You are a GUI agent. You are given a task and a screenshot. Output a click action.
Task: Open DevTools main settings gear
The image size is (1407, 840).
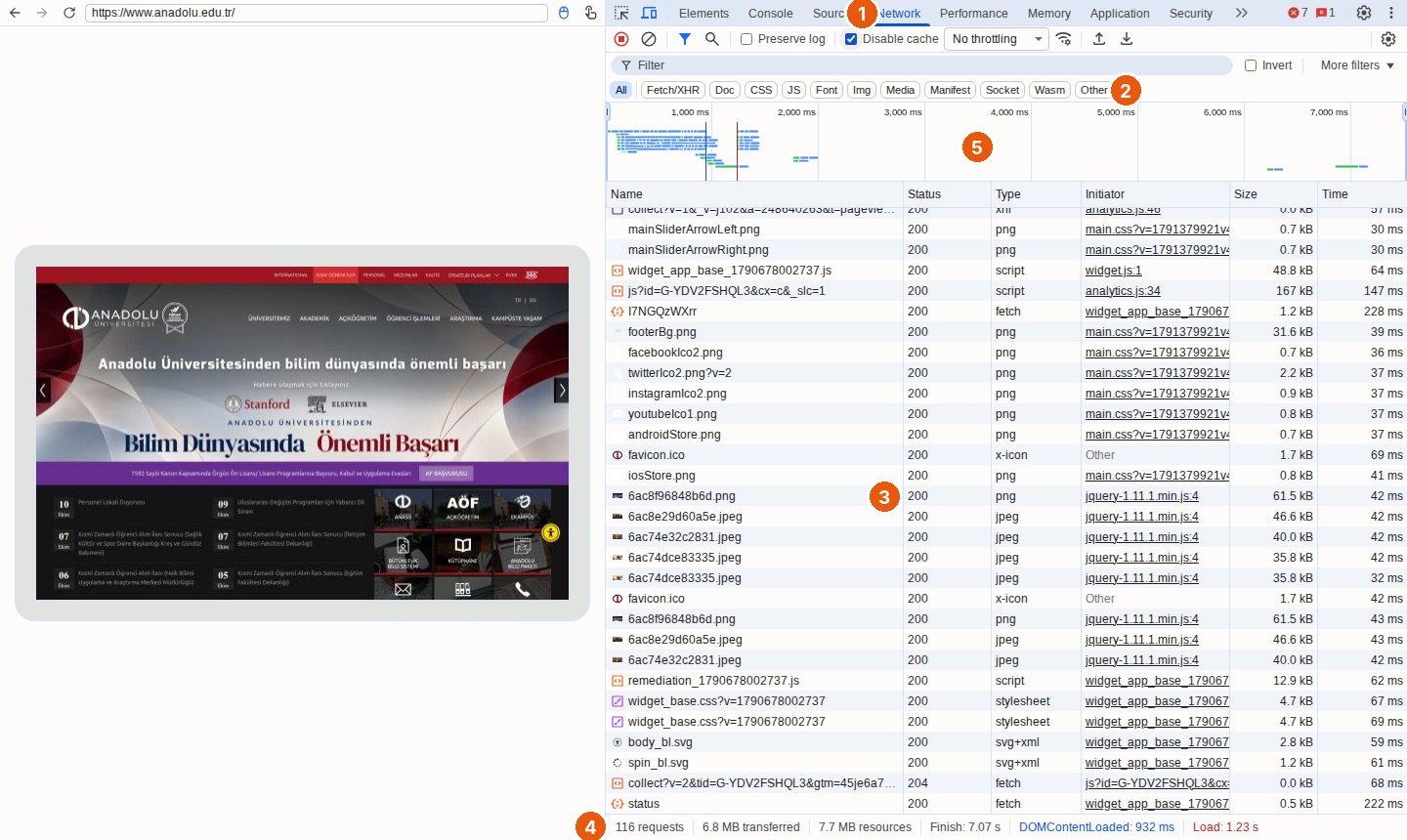point(1364,14)
